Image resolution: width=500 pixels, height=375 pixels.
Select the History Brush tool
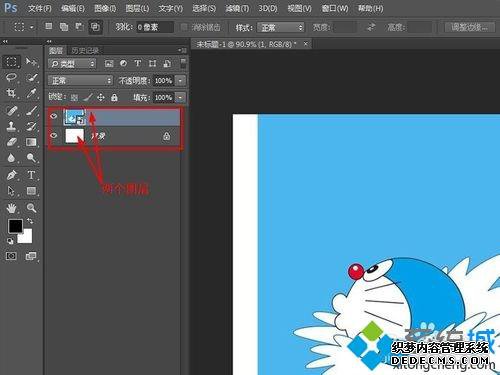pos(31,126)
